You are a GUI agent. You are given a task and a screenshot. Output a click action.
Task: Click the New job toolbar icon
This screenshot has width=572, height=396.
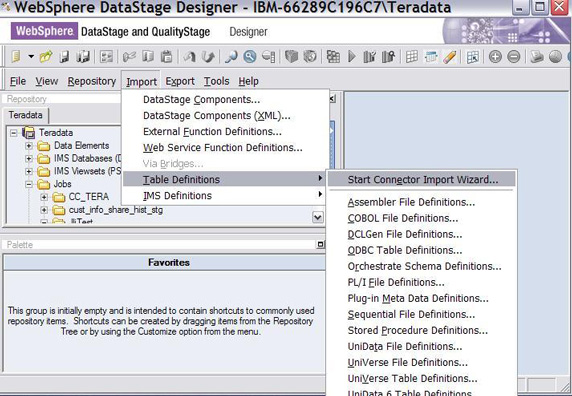[16, 57]
